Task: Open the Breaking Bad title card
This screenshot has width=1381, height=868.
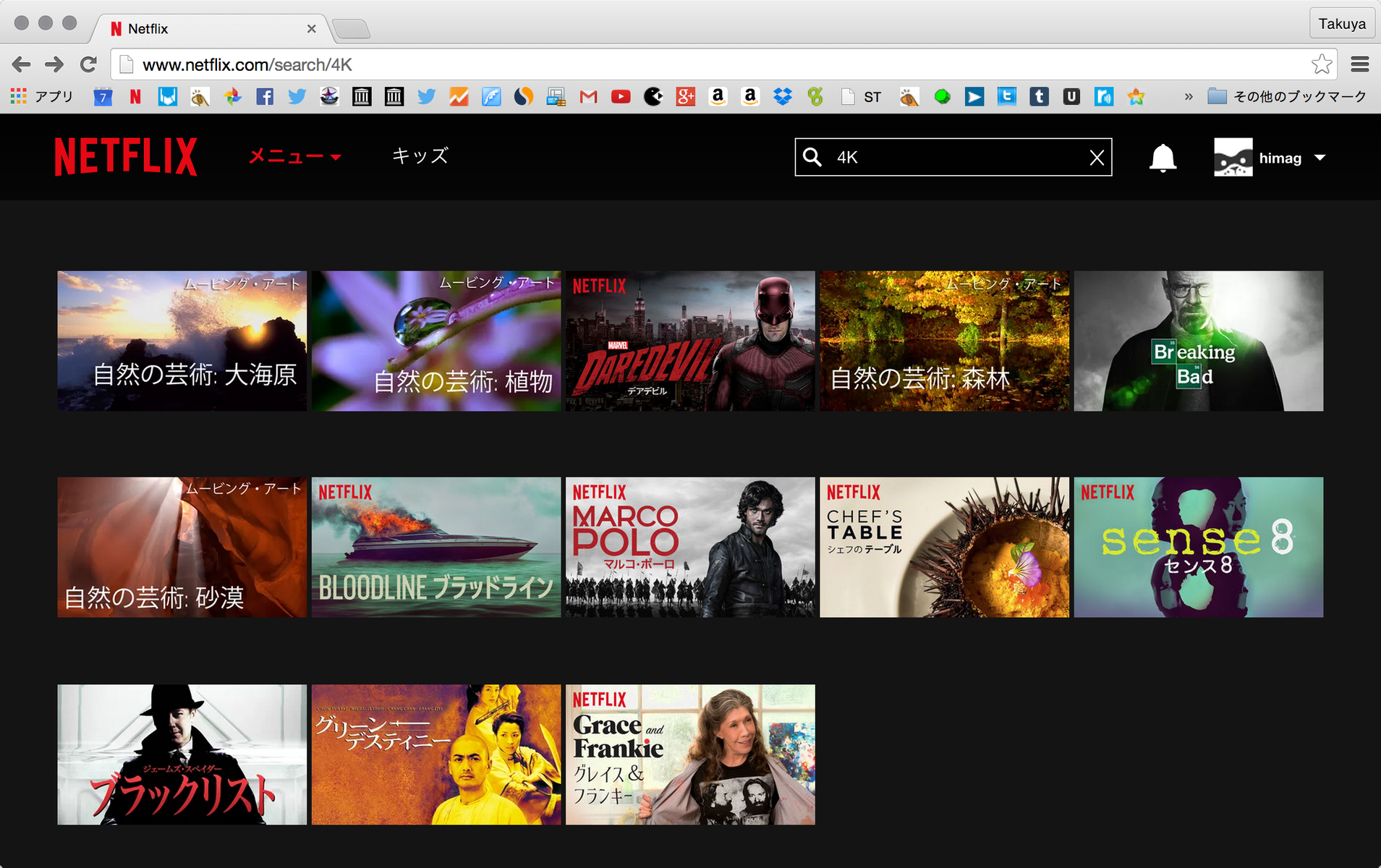Action: (1199, 341)
